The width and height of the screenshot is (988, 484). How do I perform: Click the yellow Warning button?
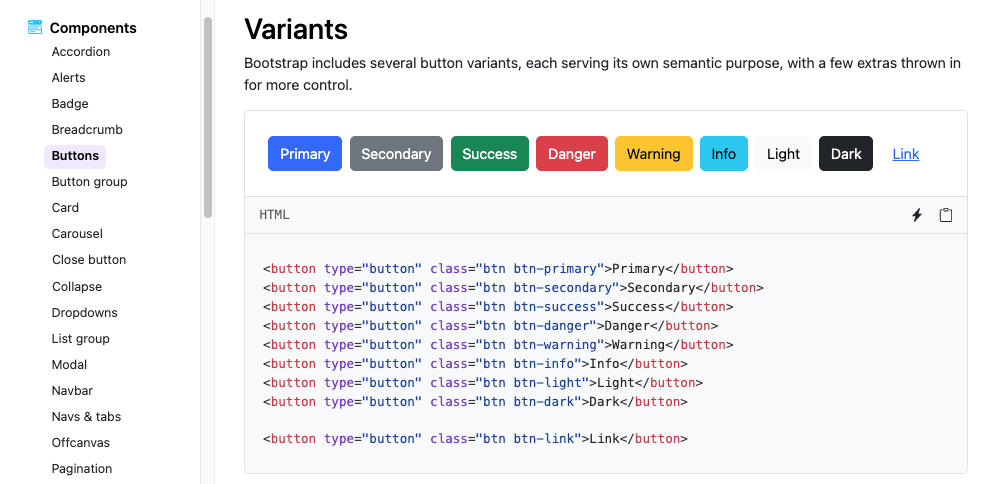[653, 154]
